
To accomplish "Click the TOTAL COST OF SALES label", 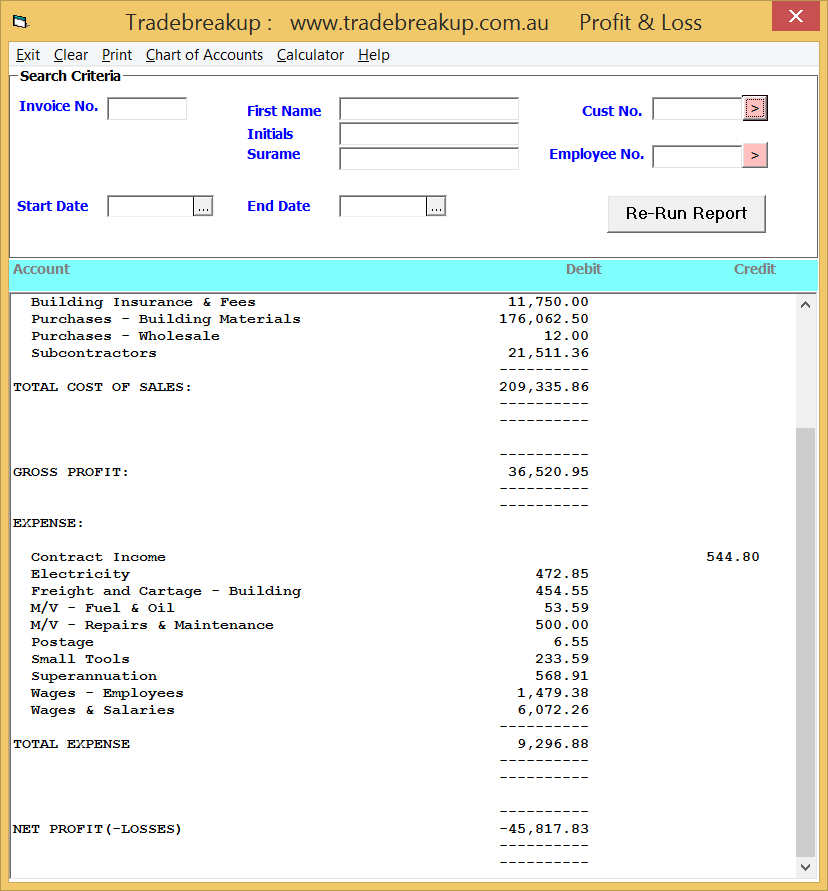I will tap(102, 387).
